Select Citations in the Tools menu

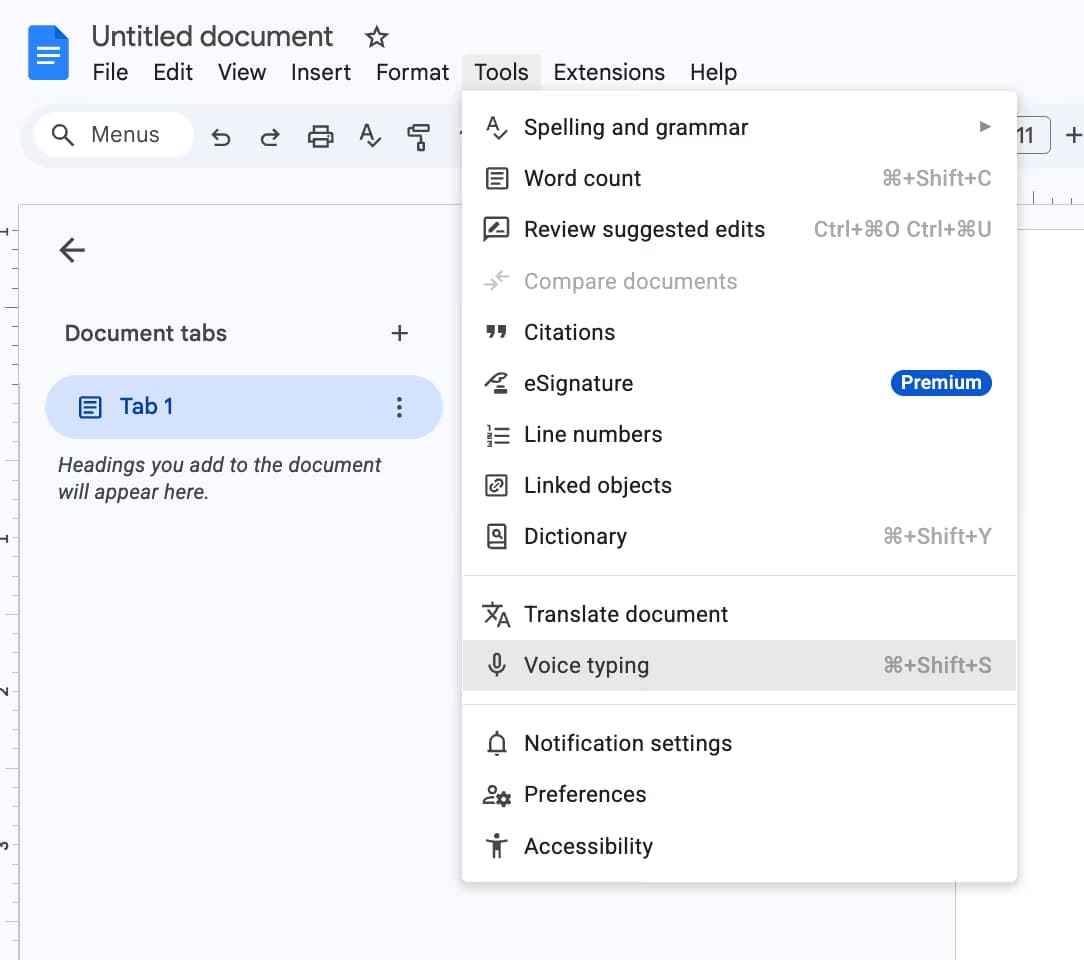739,332
